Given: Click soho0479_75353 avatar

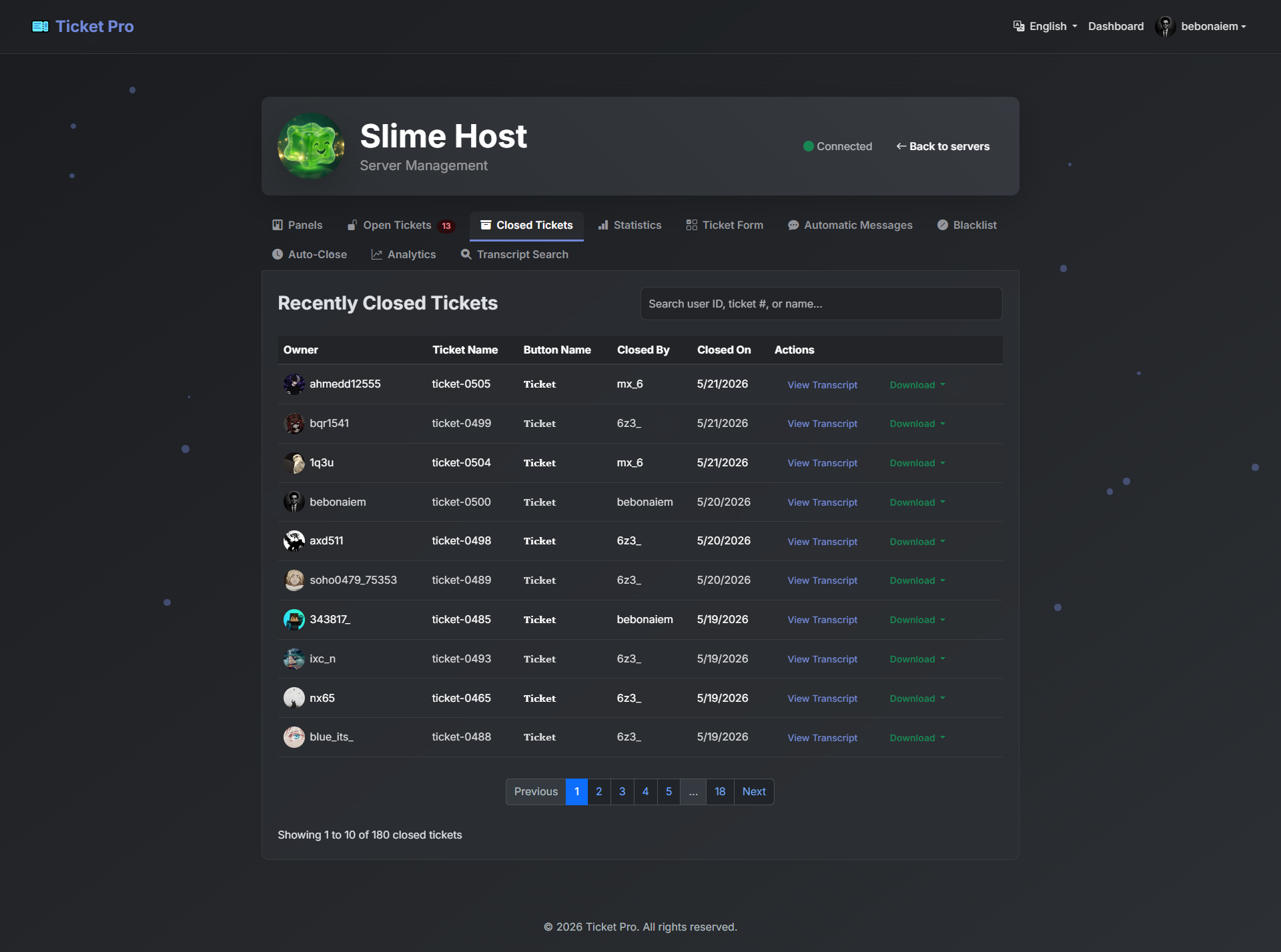Looking at the screenshot, I should click(x=294, y=580).
